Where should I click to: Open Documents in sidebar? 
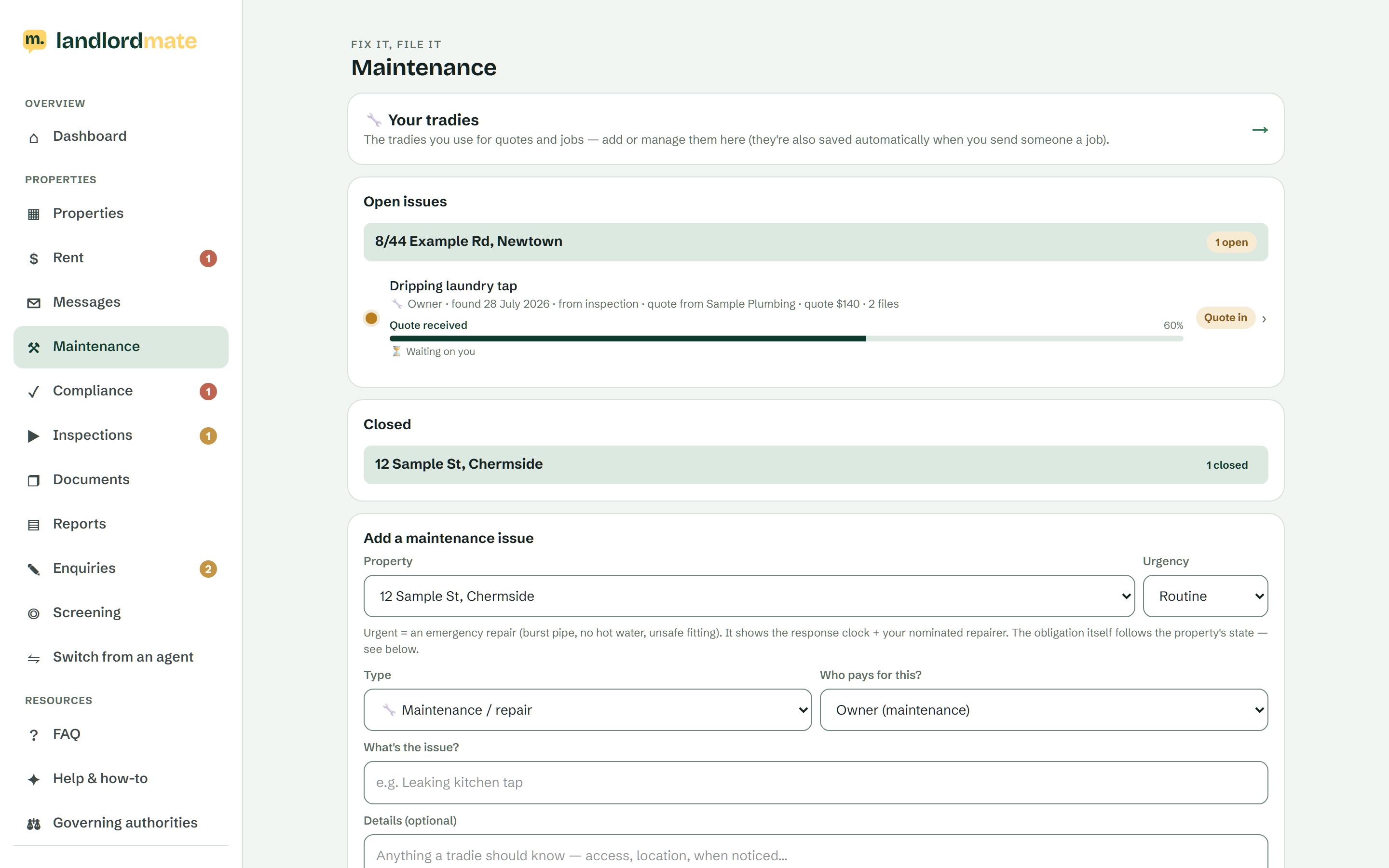[x=121, y=480]
